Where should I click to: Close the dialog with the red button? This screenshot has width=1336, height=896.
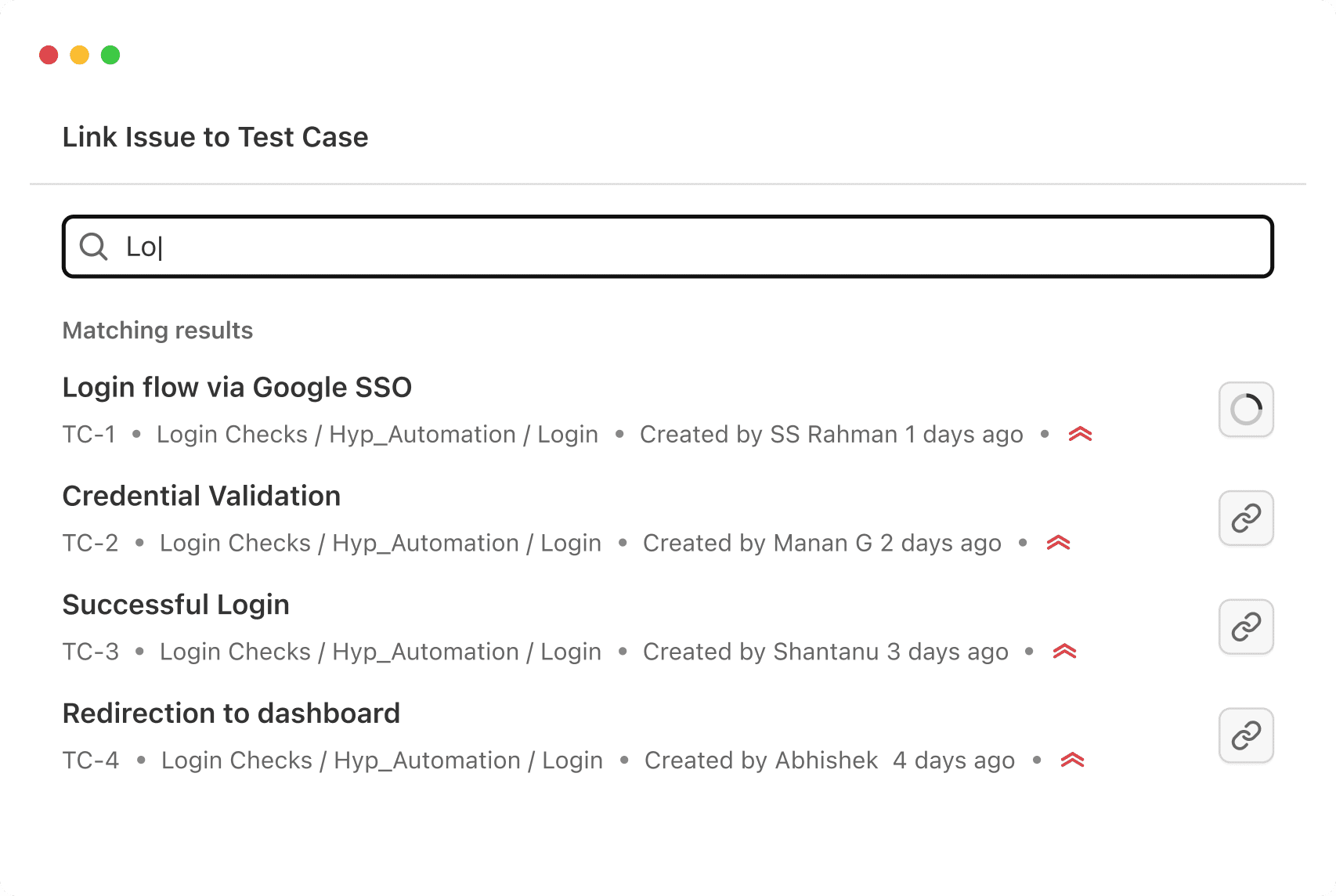click(49, 55)
